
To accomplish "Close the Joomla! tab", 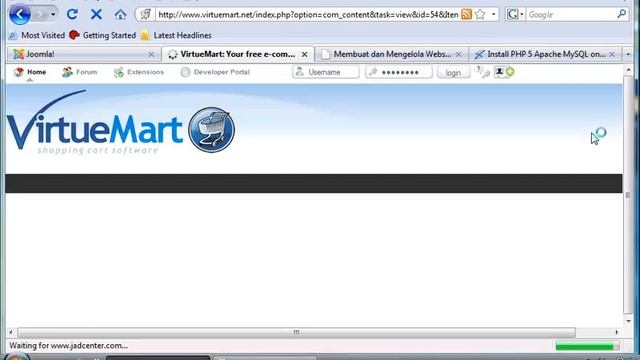I will pyautogui.click(x=151, y=54).
